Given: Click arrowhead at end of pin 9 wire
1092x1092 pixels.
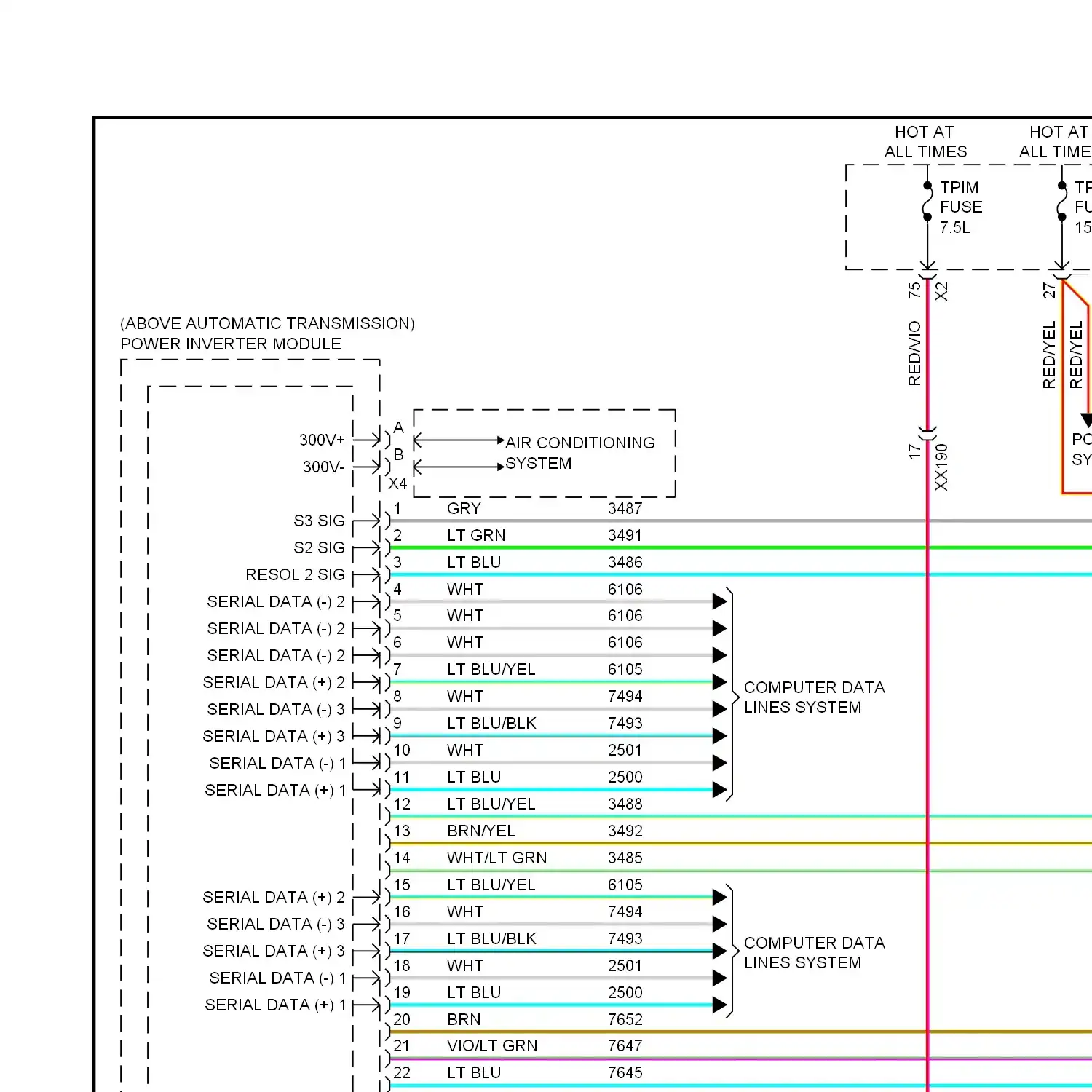Looking at the screenshot, I should [x=719, y=736].
